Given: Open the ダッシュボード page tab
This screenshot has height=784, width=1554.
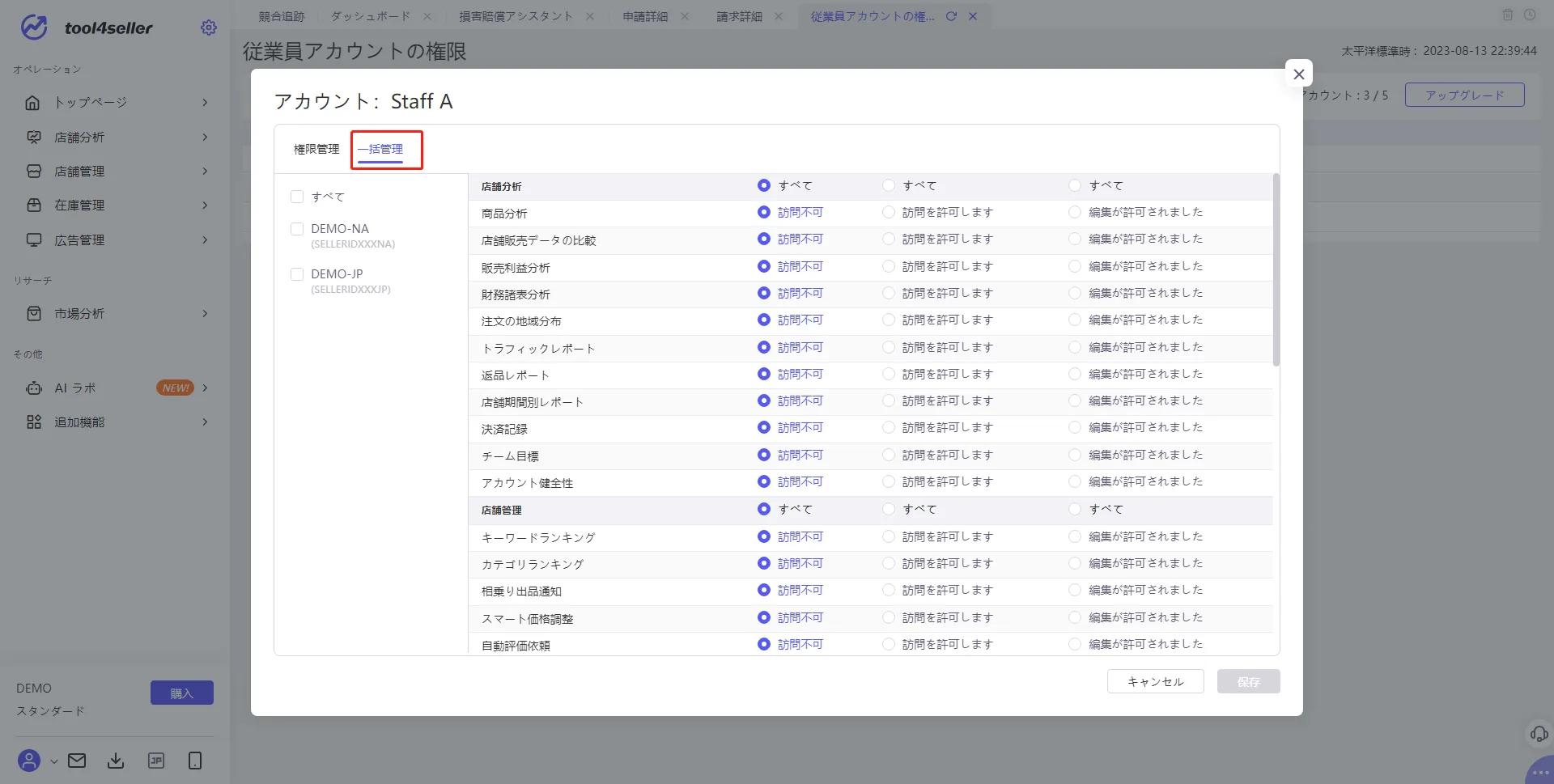Looking at the screenshot, I should coord(371,16).
